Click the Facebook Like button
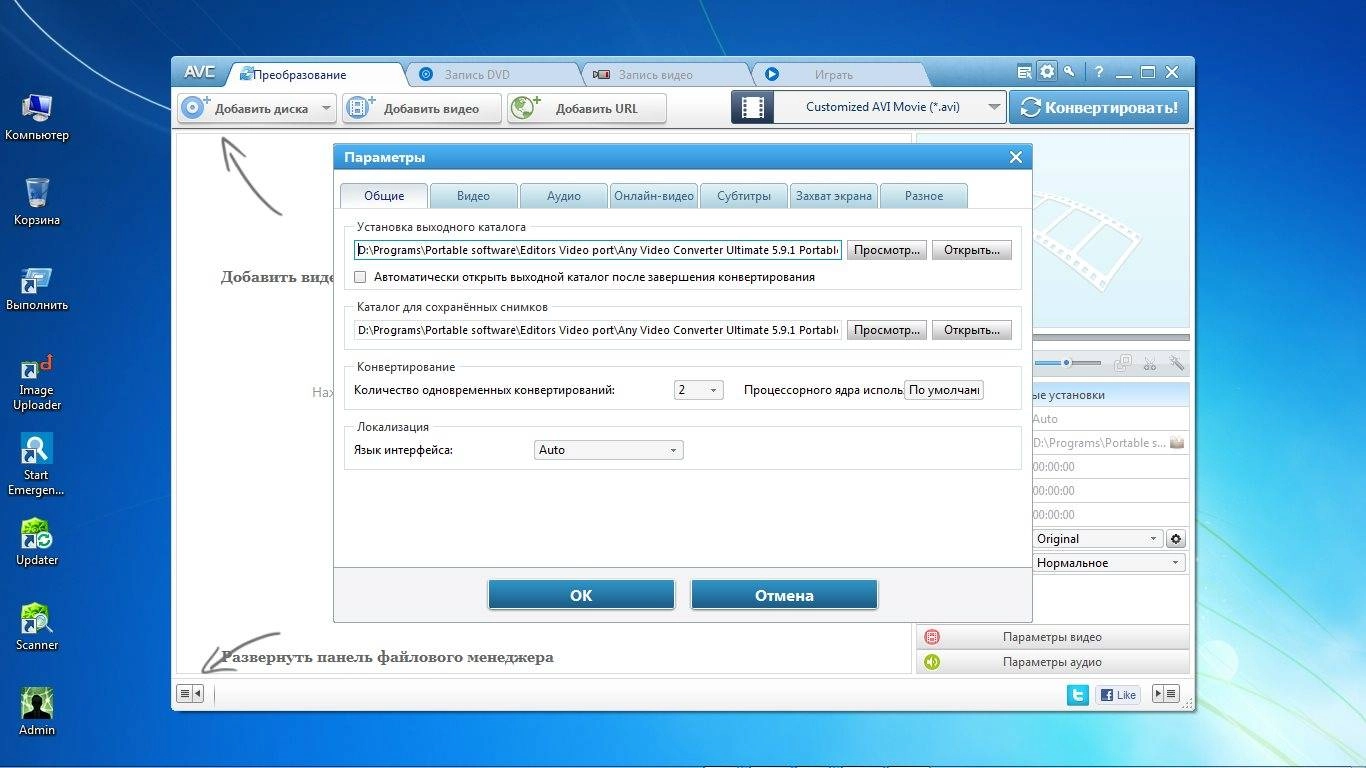This screenshot has width=1366, height=768. point(1118,694)
